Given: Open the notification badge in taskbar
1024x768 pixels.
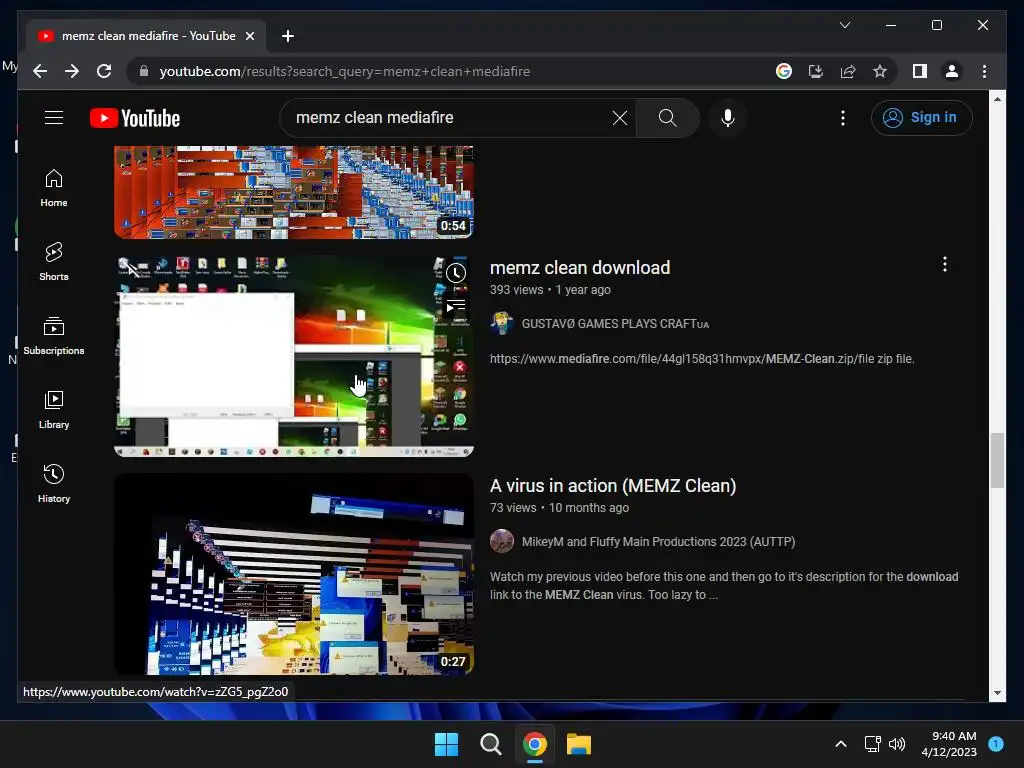Looking at the screenshot, I should 996,743.
